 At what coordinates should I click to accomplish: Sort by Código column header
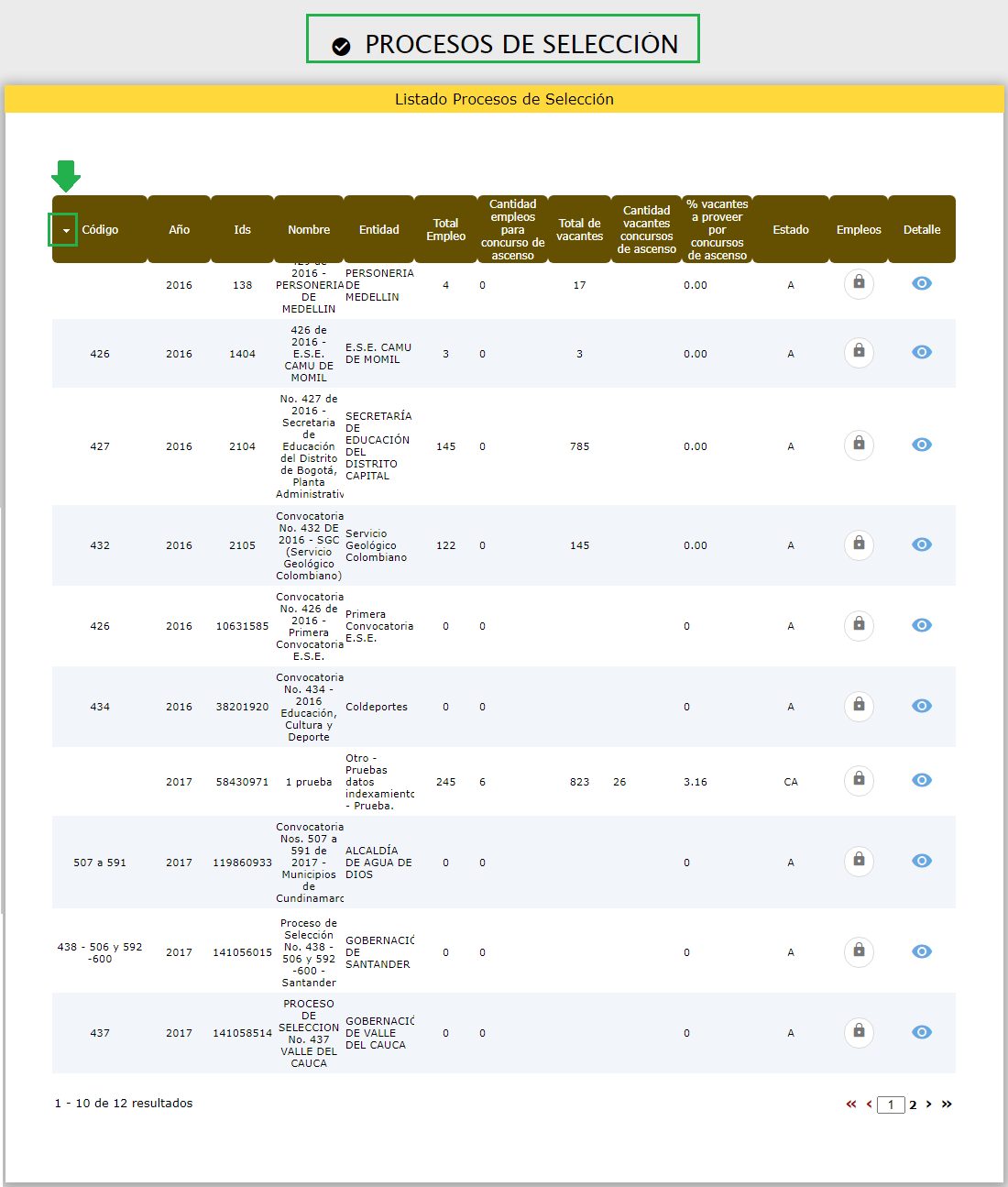pos(100,230)
